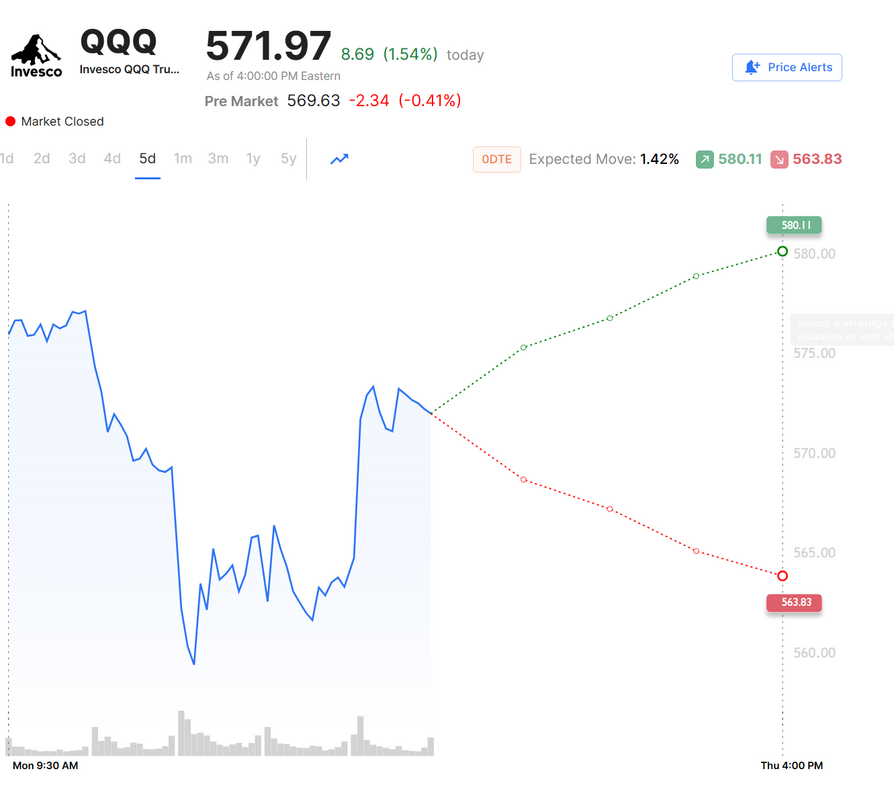Click the red 563.83 endpoint marker
The height and width of the screenshot is (800, 894).
point(782,576)
